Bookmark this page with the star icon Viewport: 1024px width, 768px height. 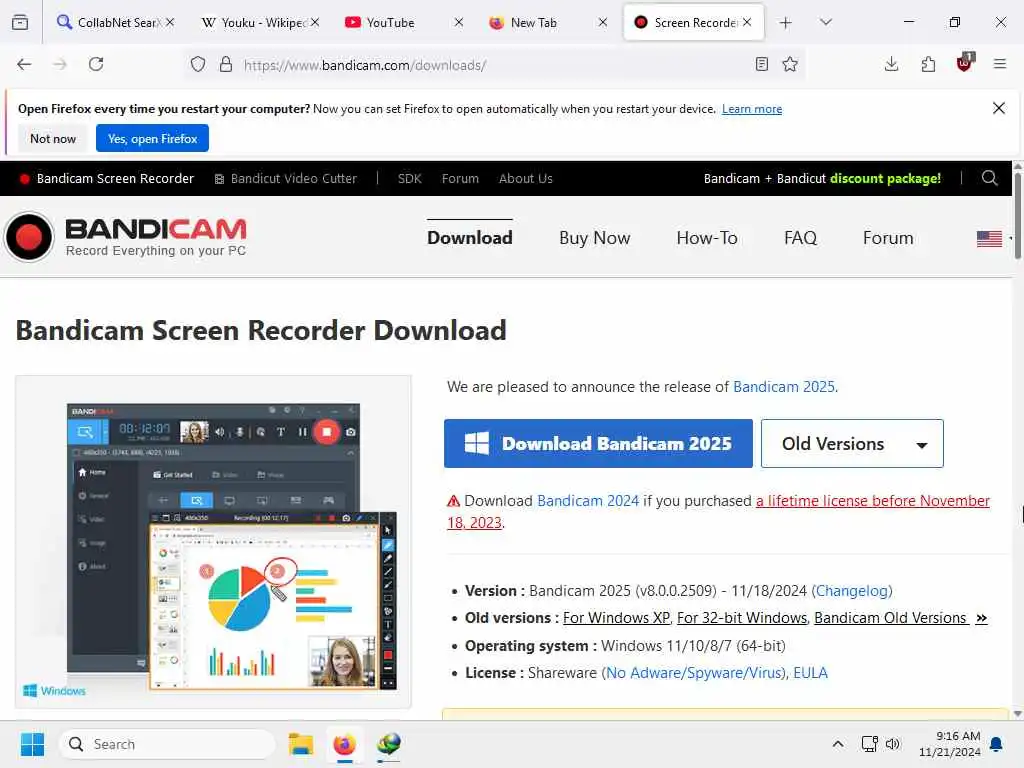[790, 64]
